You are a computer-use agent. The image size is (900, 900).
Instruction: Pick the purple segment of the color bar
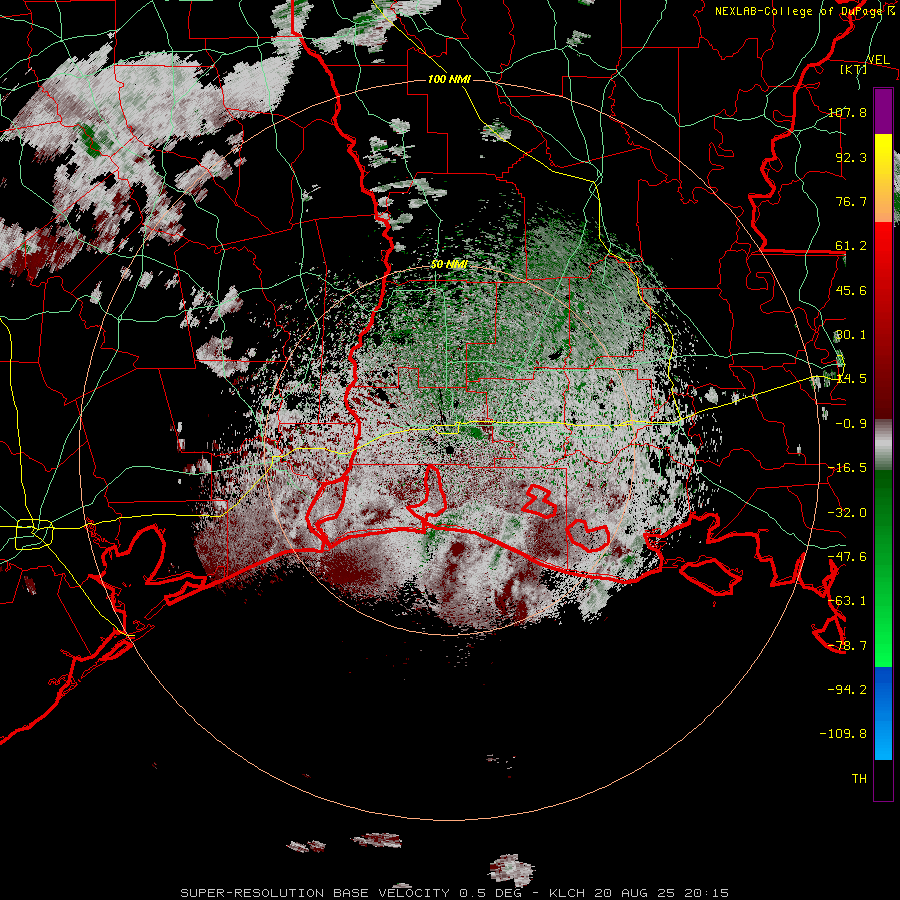(x=883, y=111)
